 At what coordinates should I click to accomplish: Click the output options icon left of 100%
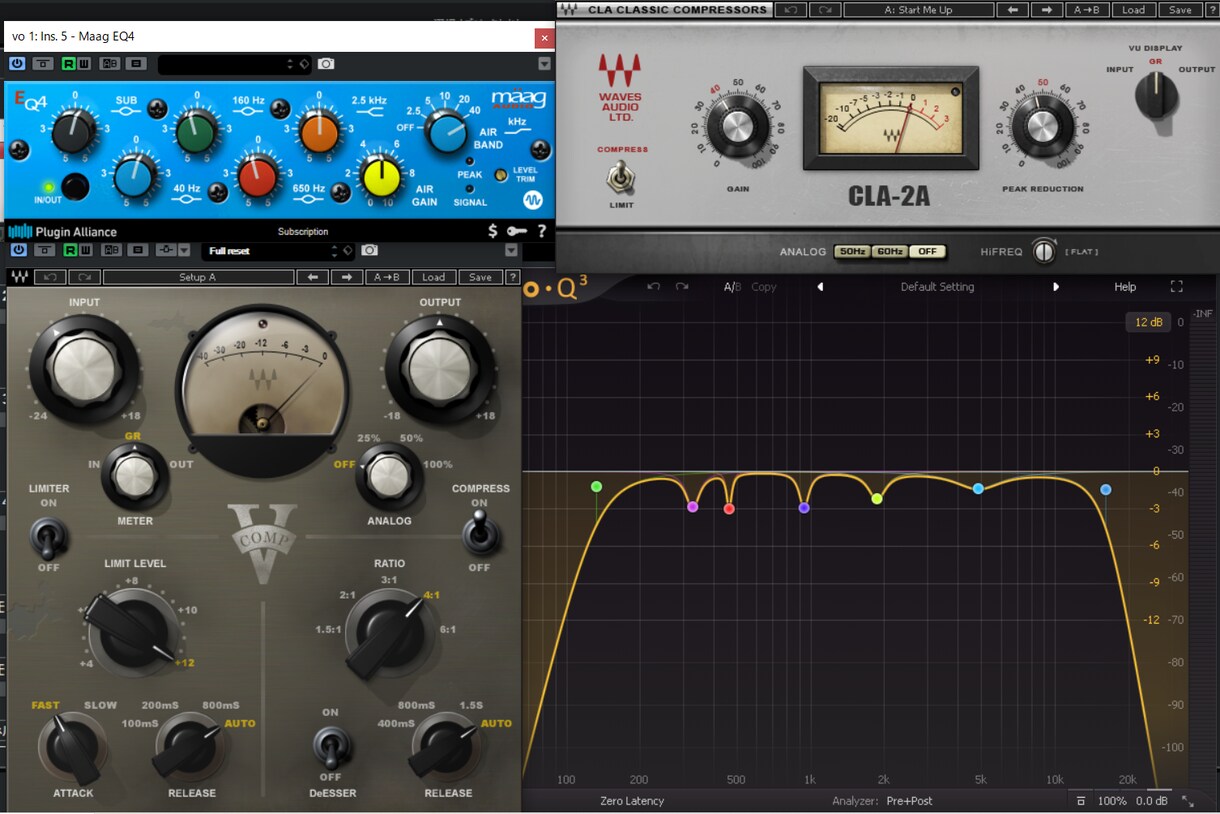[1080, 801]
